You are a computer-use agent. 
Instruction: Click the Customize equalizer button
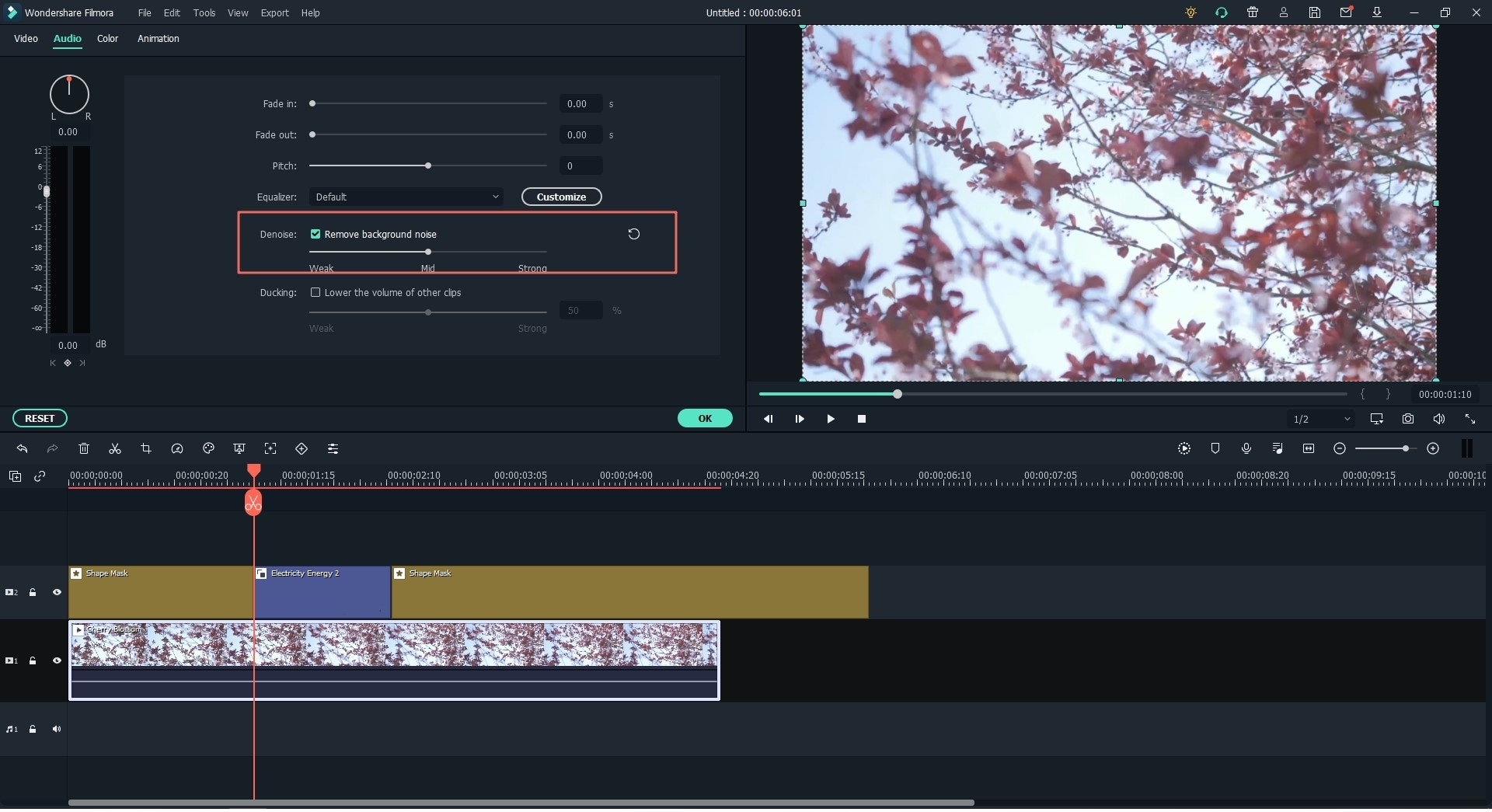pos(561,197)
